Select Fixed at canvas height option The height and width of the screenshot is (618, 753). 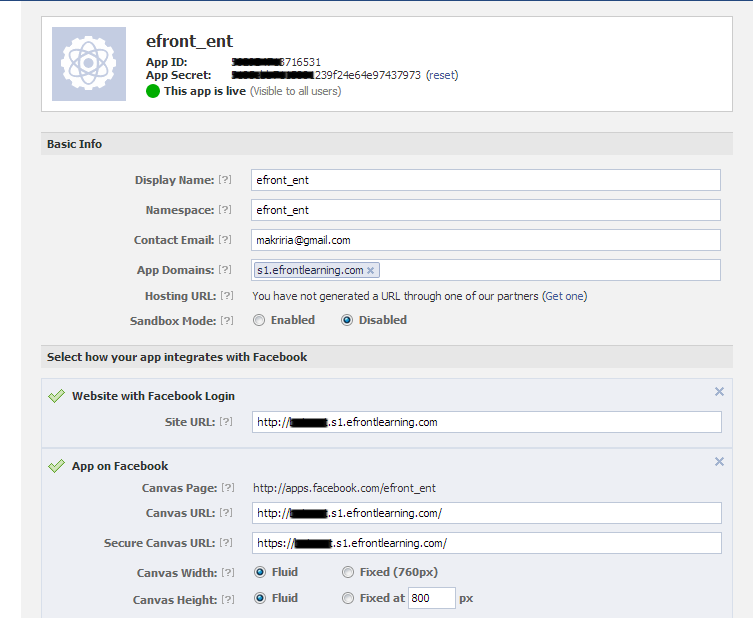[x=348, y=598]
